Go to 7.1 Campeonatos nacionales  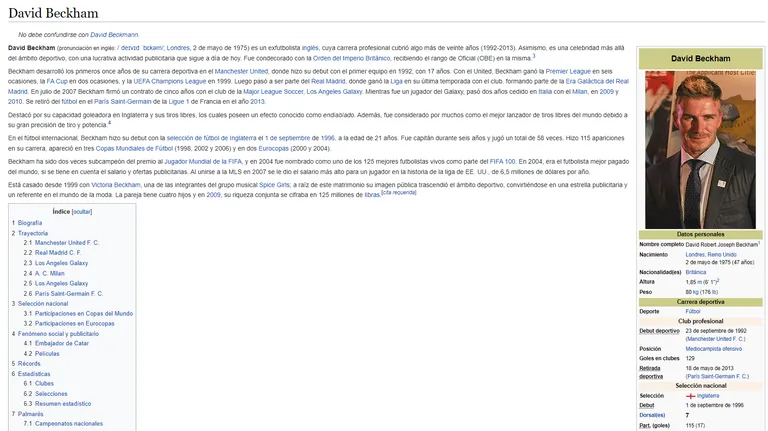tap(69, 424)
